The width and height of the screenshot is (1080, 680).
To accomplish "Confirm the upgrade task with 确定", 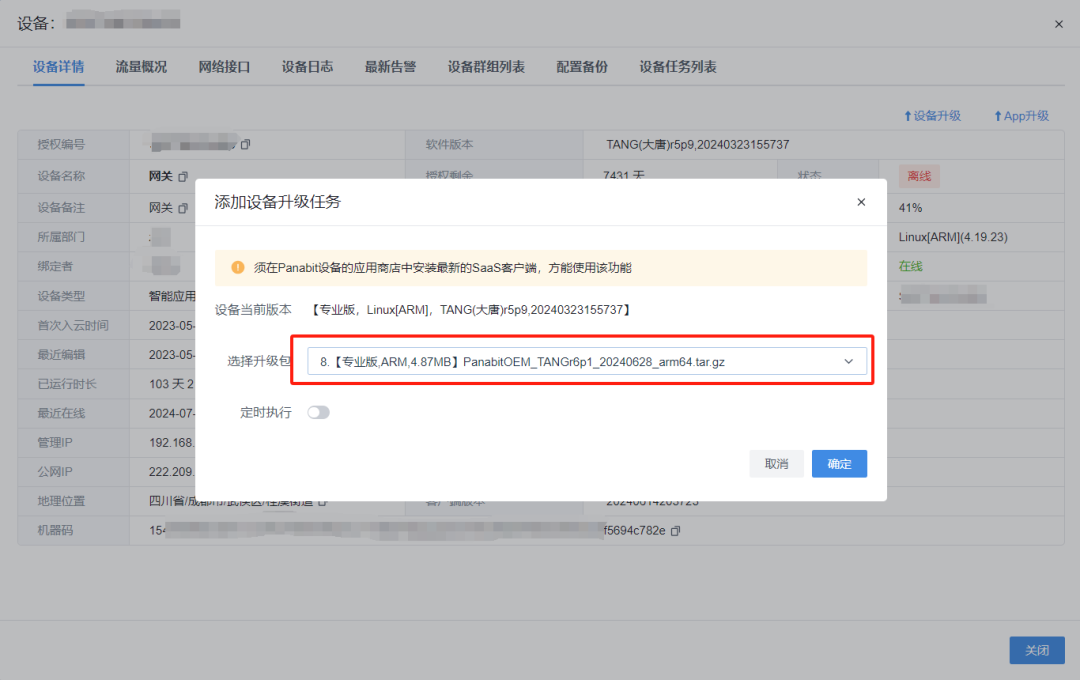I will tap(839, 463).
